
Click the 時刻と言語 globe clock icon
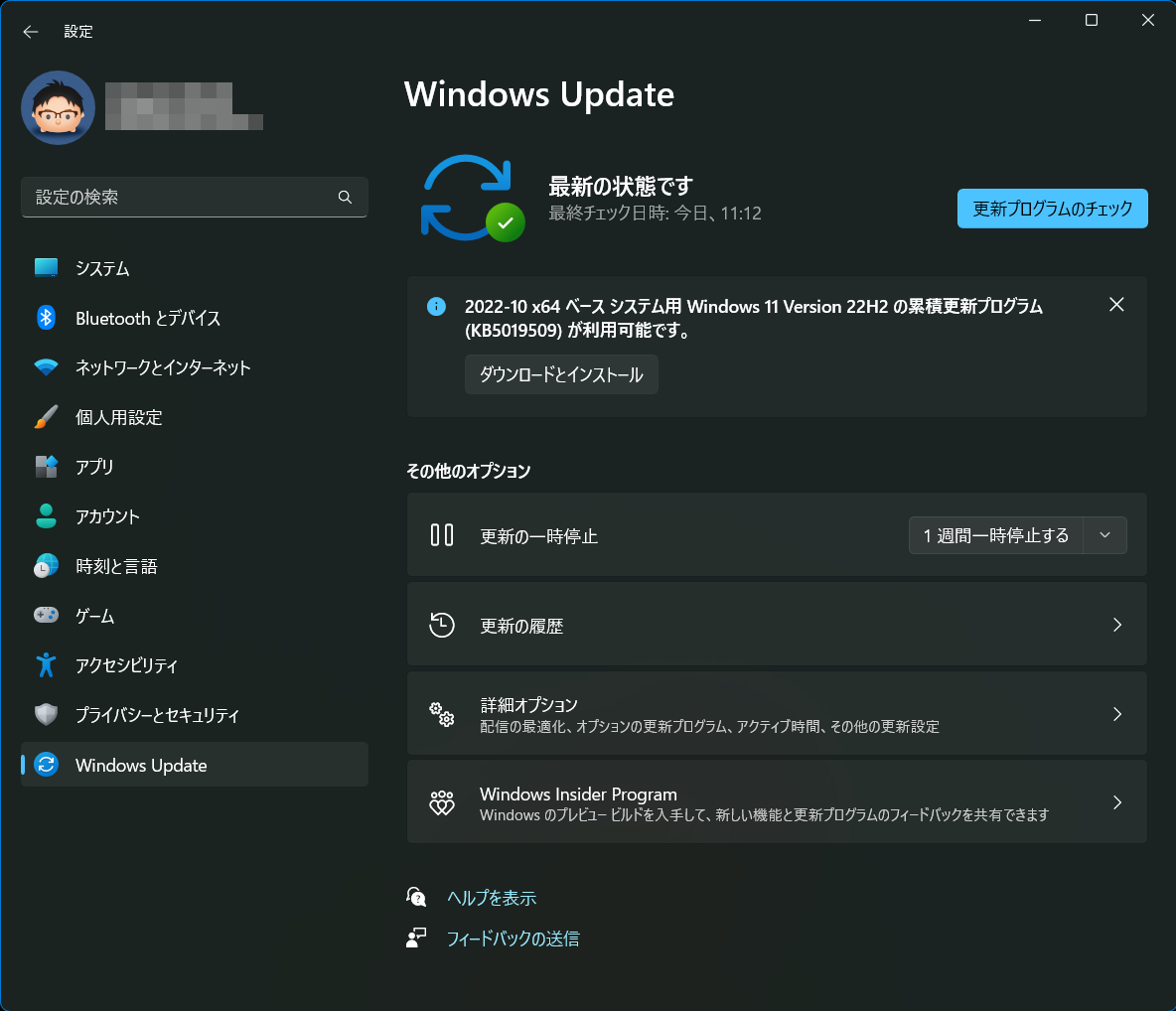click(x=46, y=566)
